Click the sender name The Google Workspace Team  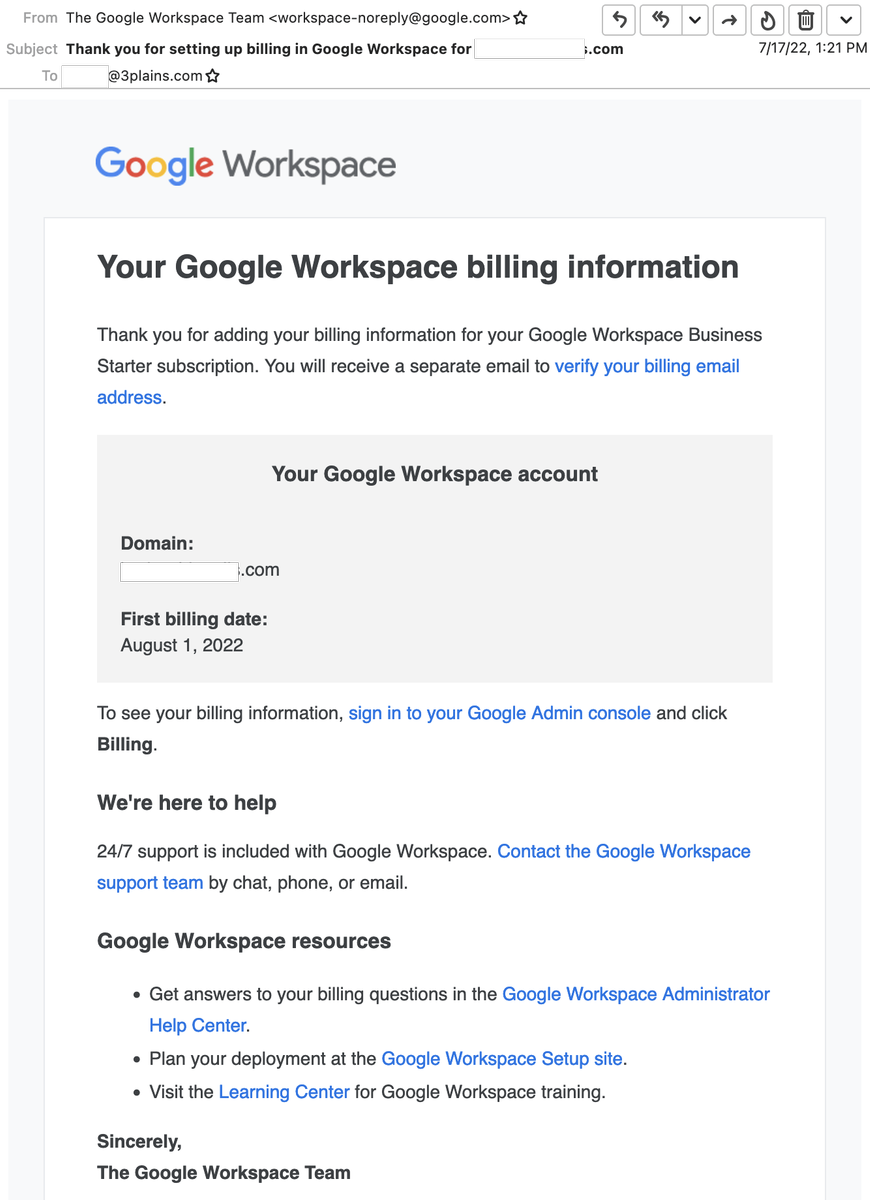(x=165, y=18)
